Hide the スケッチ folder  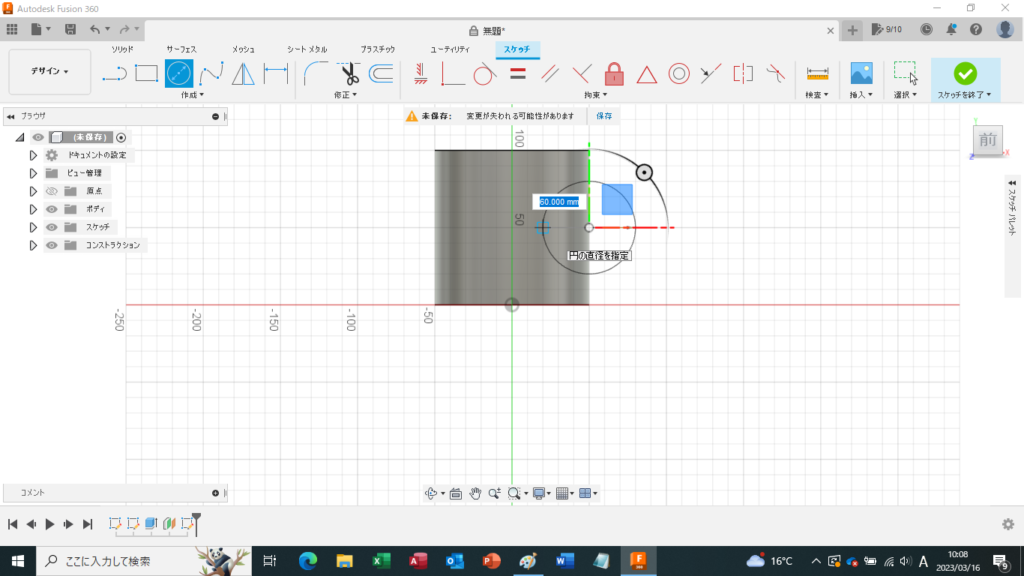(52, 227)
